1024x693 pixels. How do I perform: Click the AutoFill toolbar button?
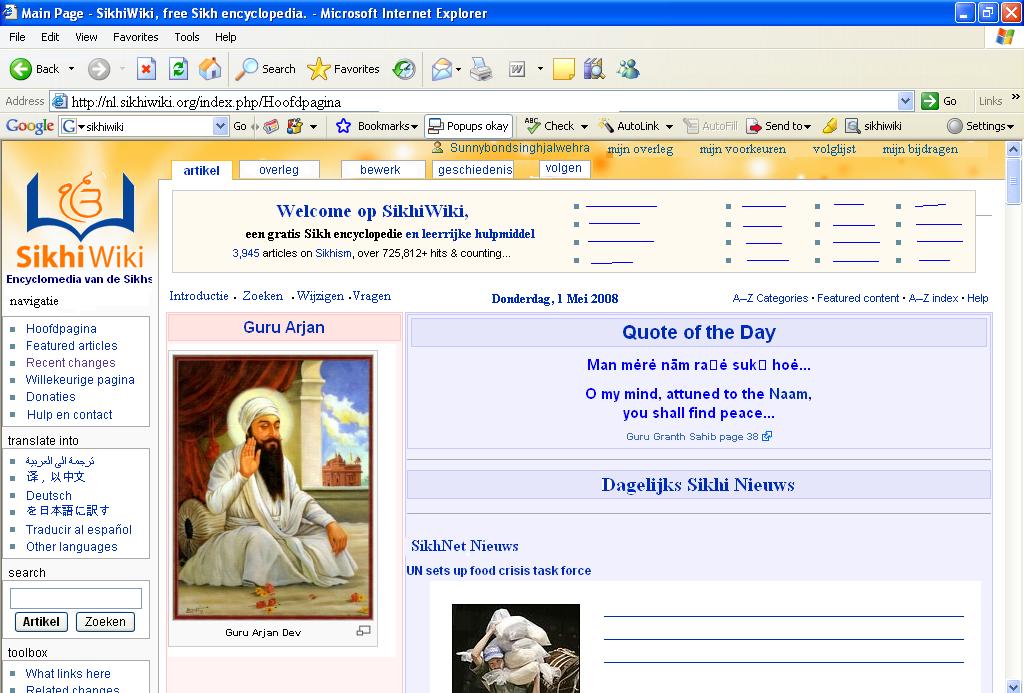tap(711, 126)
